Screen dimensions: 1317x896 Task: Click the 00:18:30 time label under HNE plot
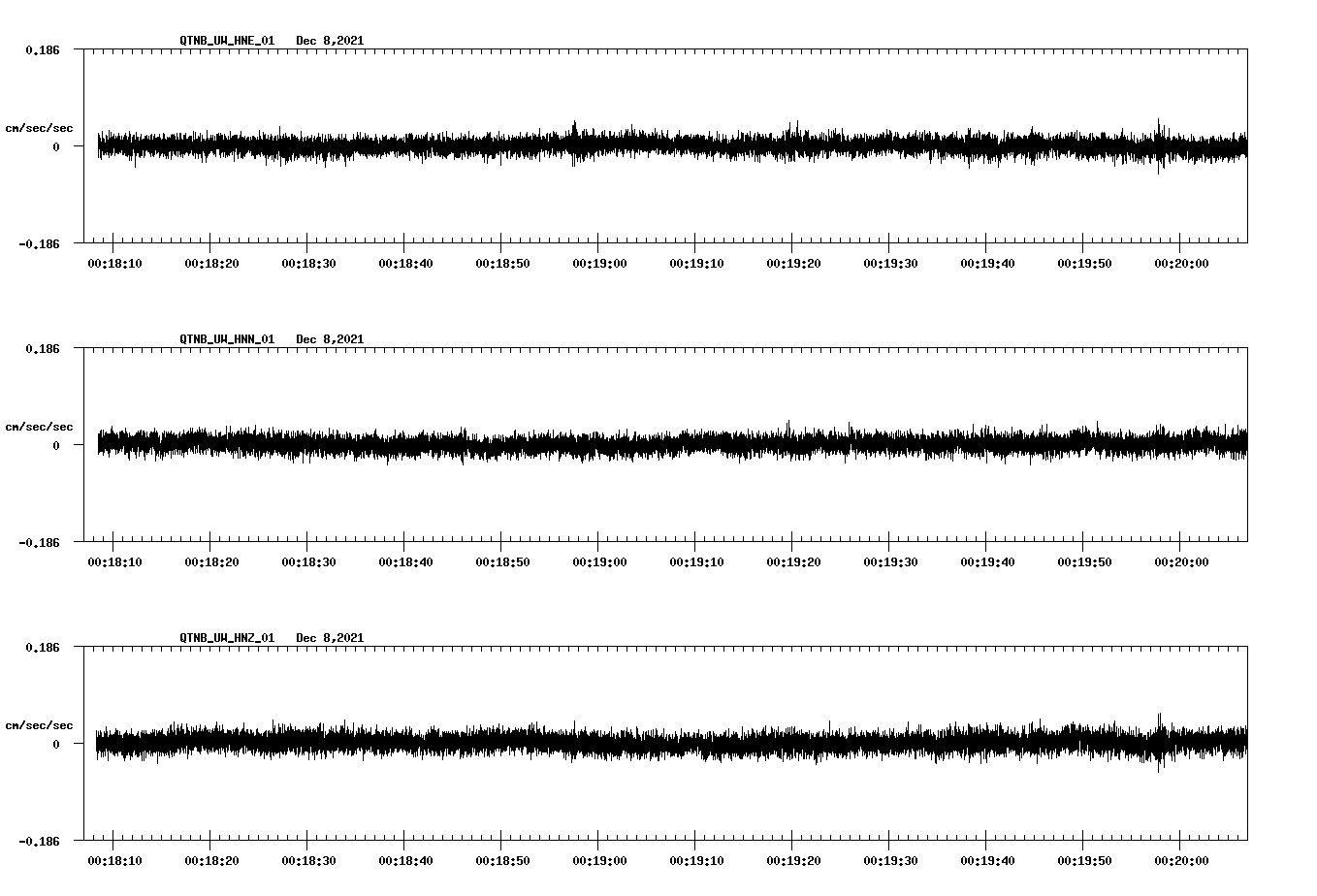click(x=308, y=264)
